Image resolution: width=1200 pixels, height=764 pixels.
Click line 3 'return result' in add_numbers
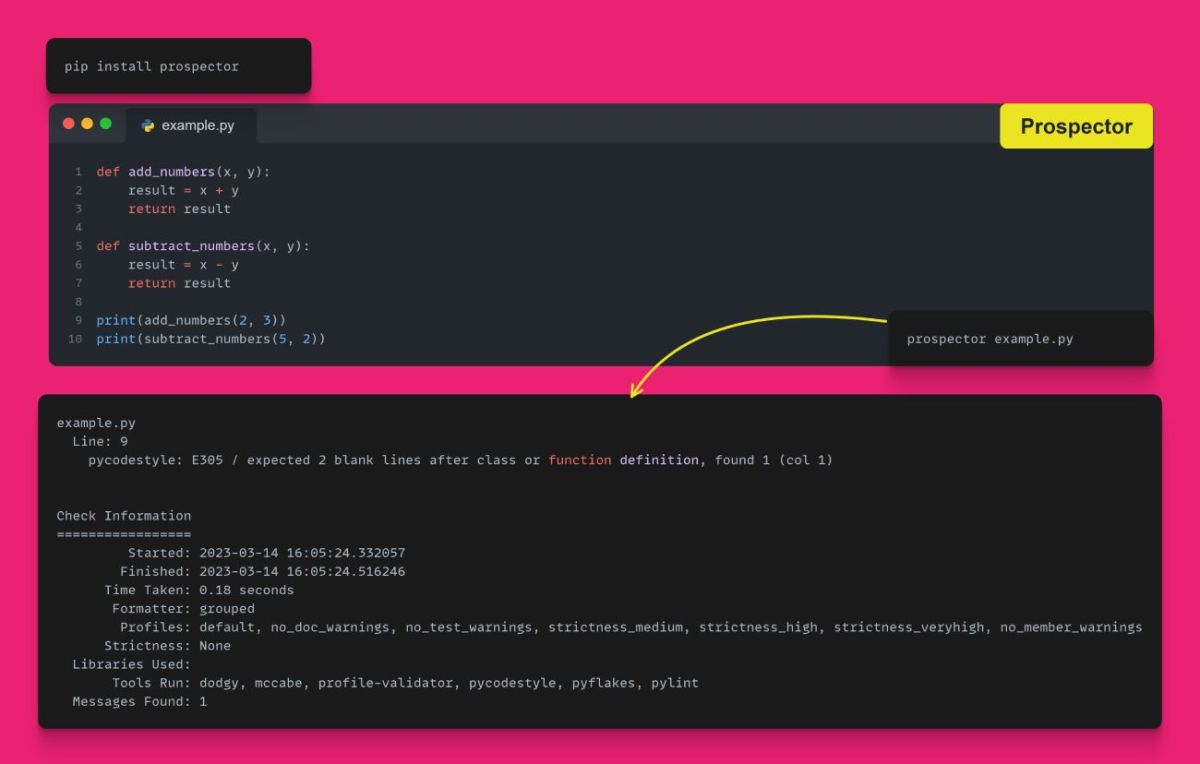click(179, 209)
